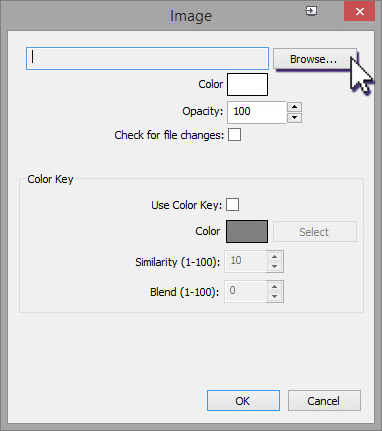Raise Similarity using the up arrow

pos(275,256)
